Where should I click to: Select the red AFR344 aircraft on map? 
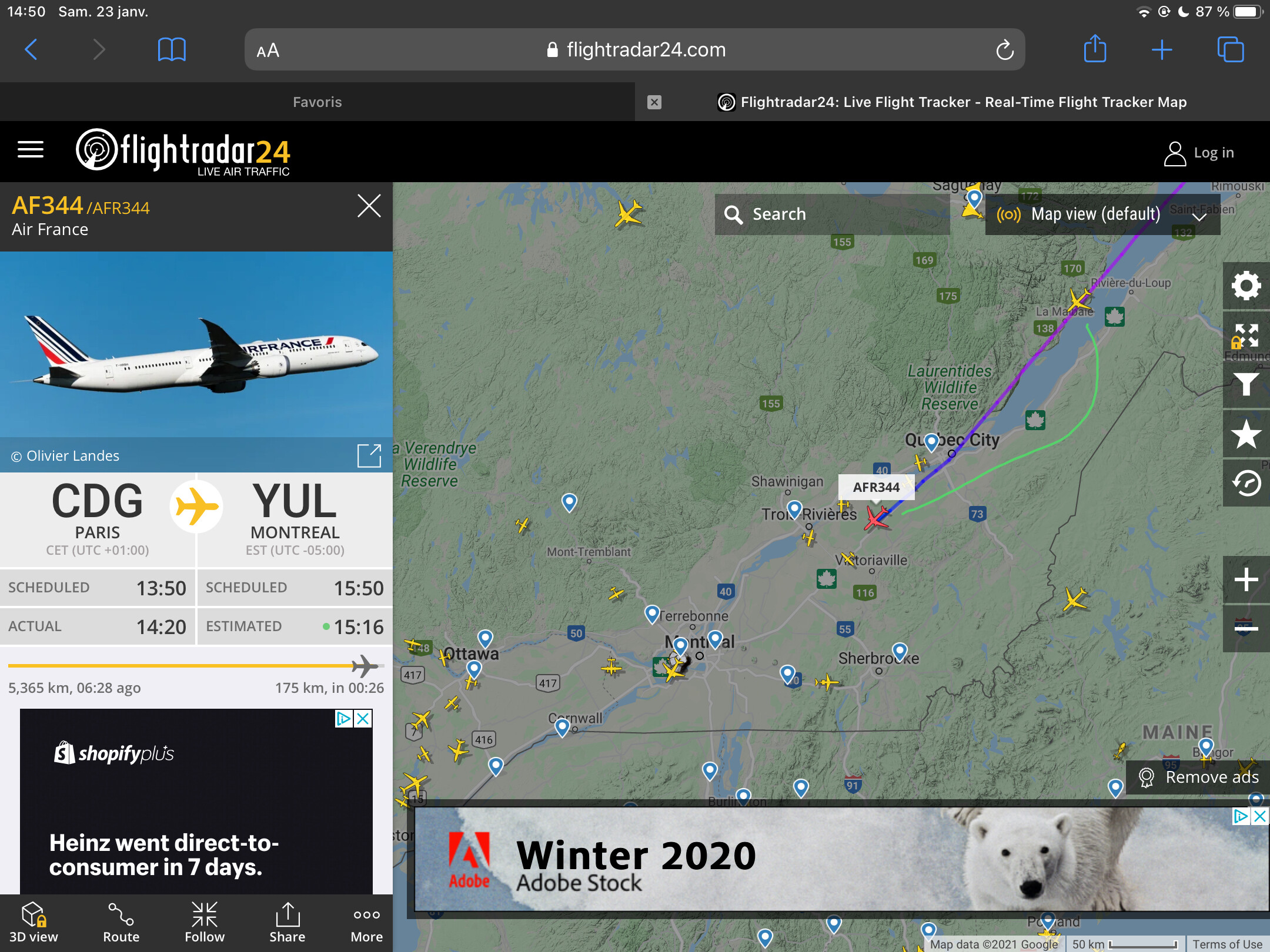(876, 519)
